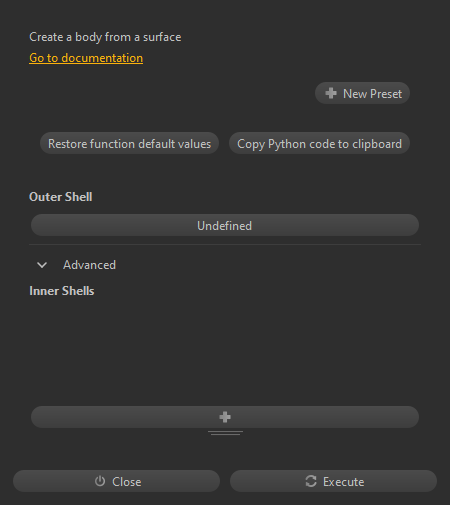
Task: Copy Python code to clipboard
Action: (x=319, y=143)
